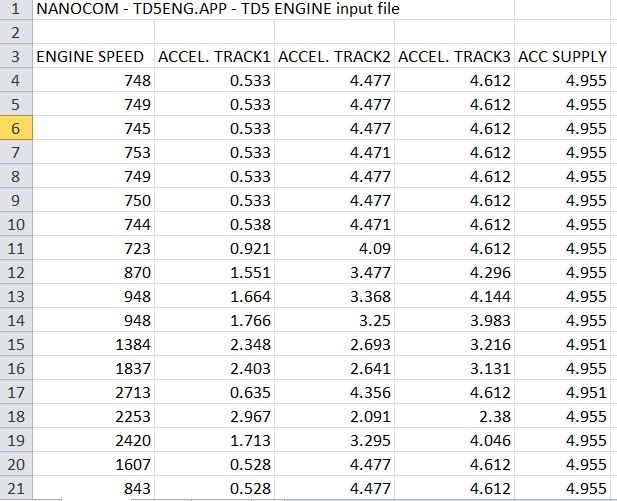Select the ACCEL. TRACK2 header cell

pos(334,56)
